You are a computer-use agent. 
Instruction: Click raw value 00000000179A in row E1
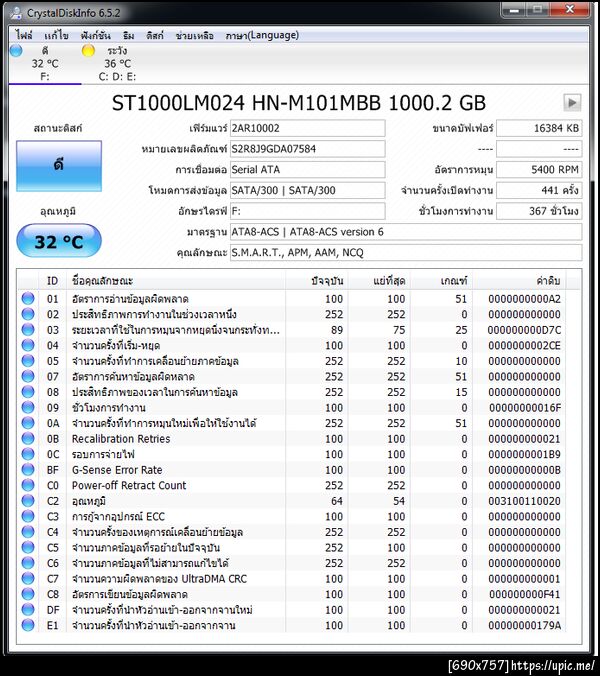(x=524, y=626)
